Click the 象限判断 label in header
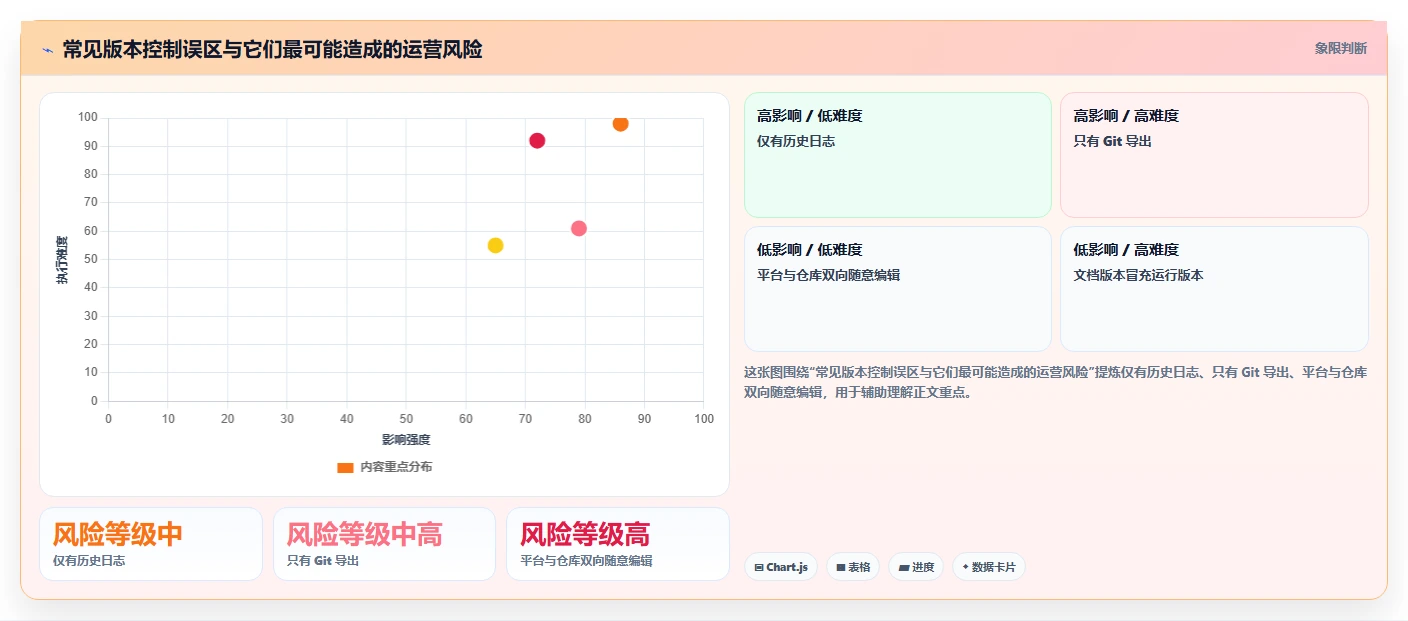 pos(1341,48)
